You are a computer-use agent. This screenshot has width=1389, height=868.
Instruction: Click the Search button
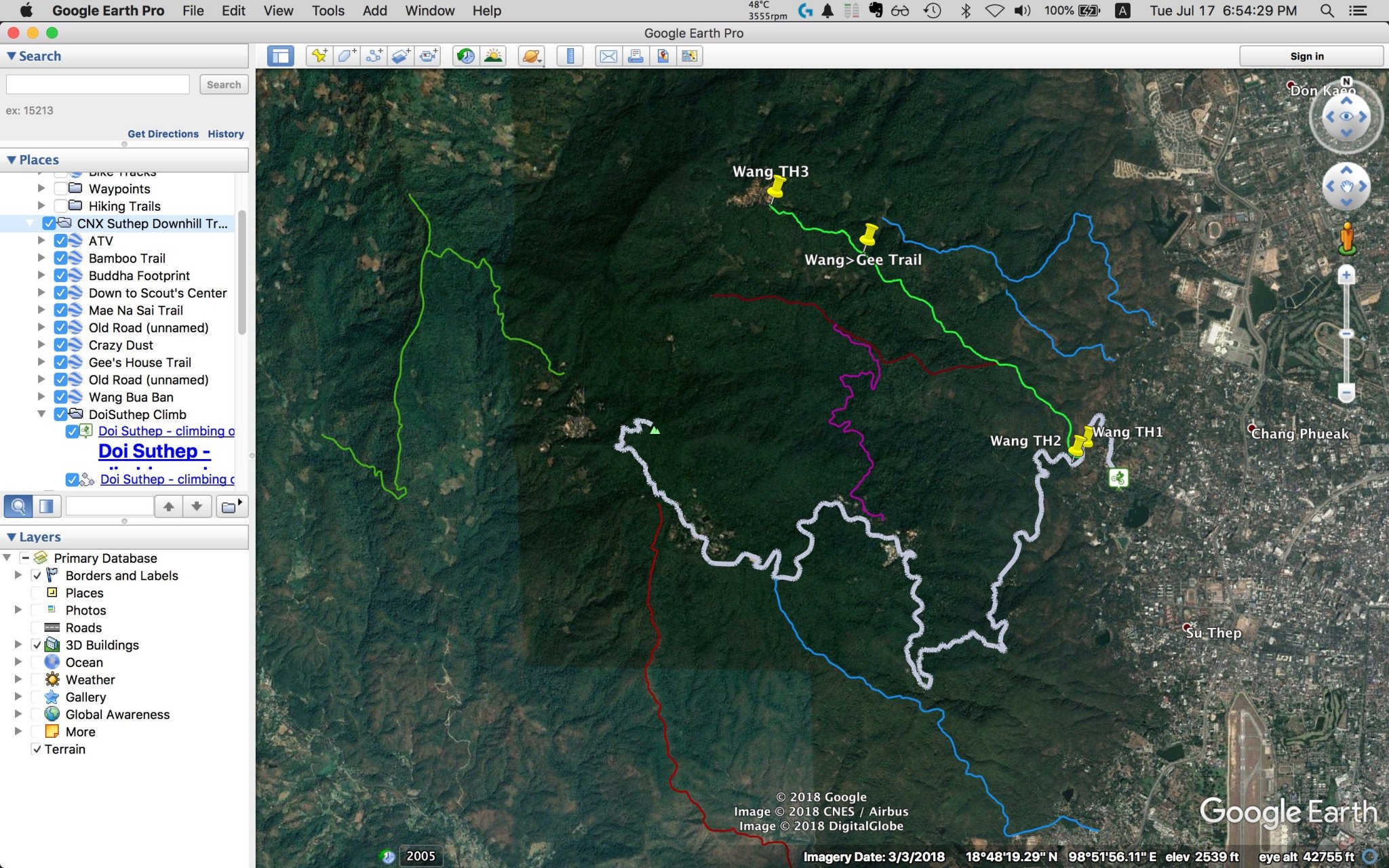tap(224, 85)
